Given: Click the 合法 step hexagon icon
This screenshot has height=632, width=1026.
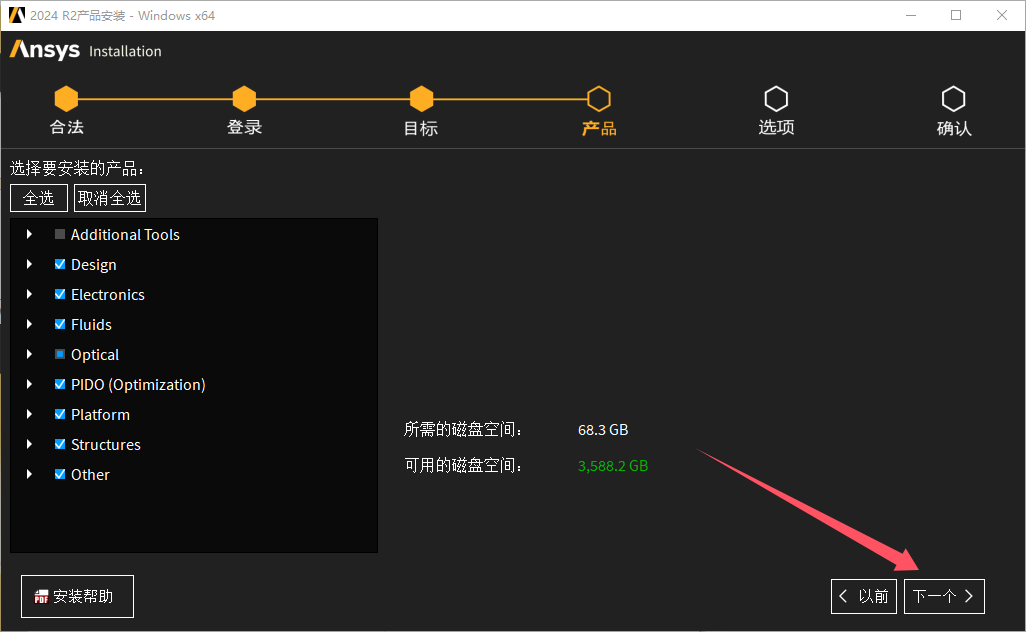Looking at the screenshot, I should coord(66,98).
